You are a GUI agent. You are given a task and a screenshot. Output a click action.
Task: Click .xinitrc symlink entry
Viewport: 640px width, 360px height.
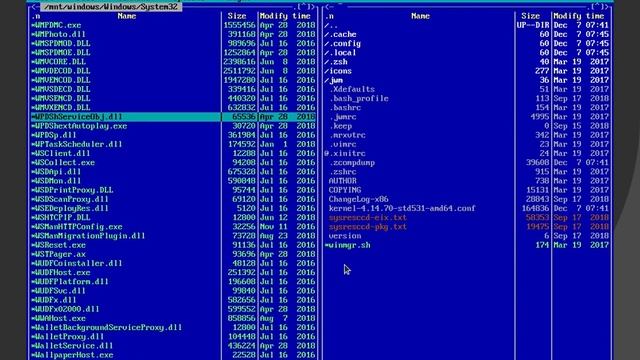pyautogui.click(x=467, y=153)
